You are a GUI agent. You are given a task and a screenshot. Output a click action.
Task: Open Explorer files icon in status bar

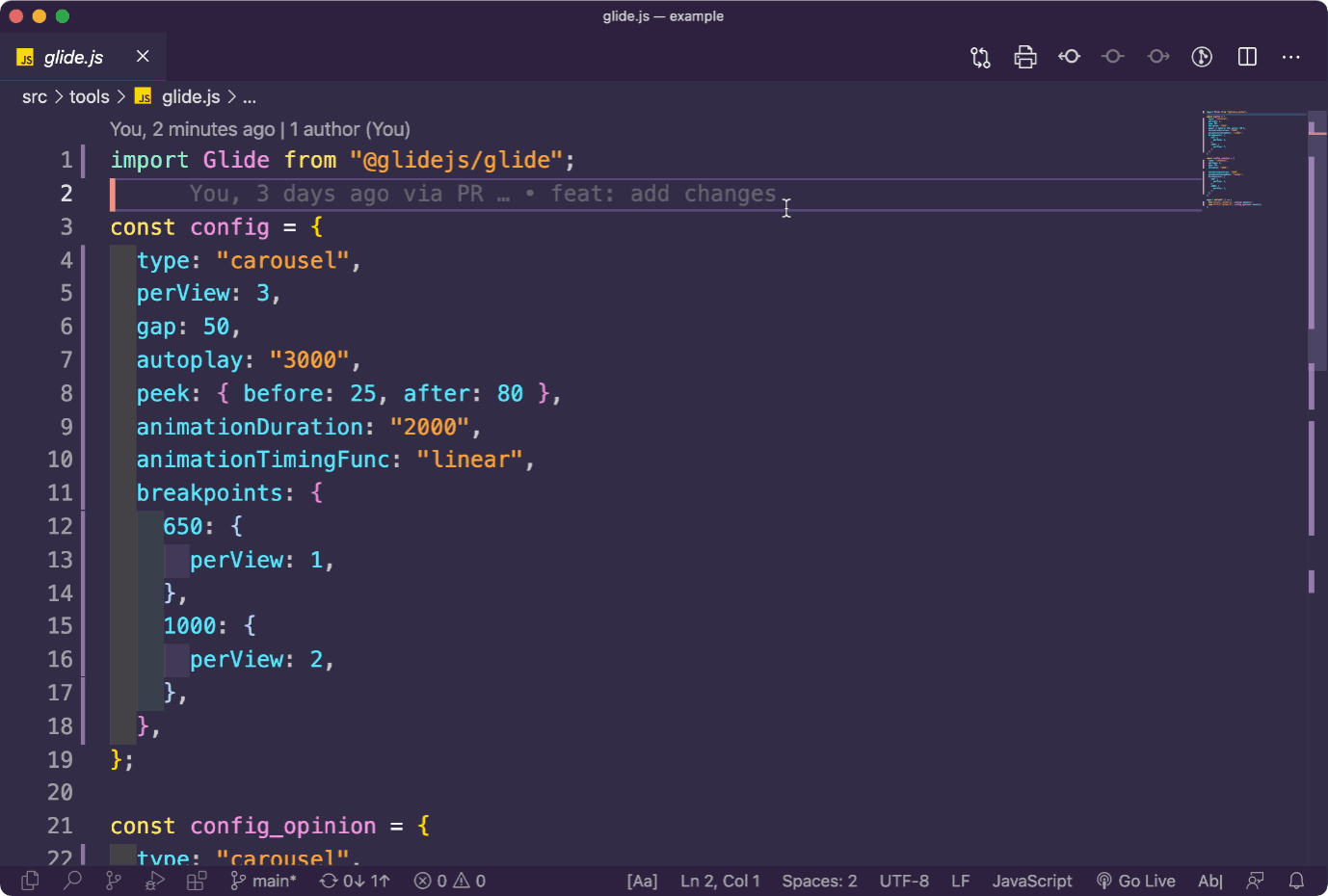30,881
